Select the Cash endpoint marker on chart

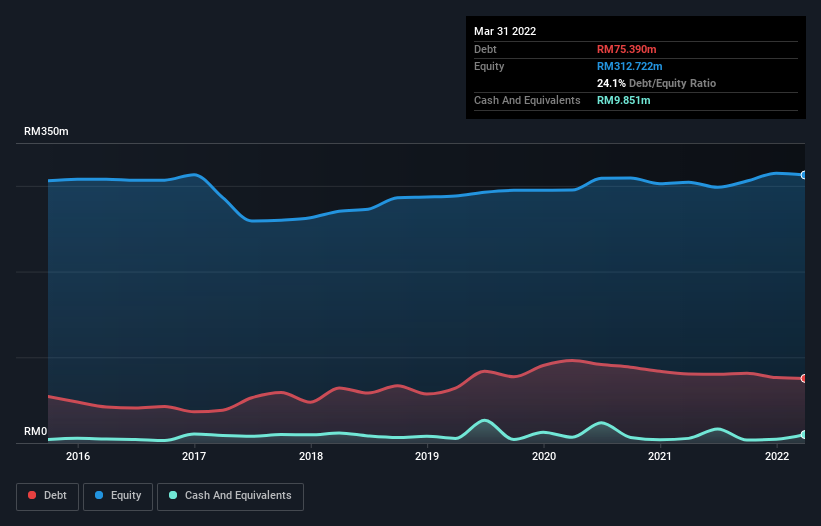[x=804, y=434]
